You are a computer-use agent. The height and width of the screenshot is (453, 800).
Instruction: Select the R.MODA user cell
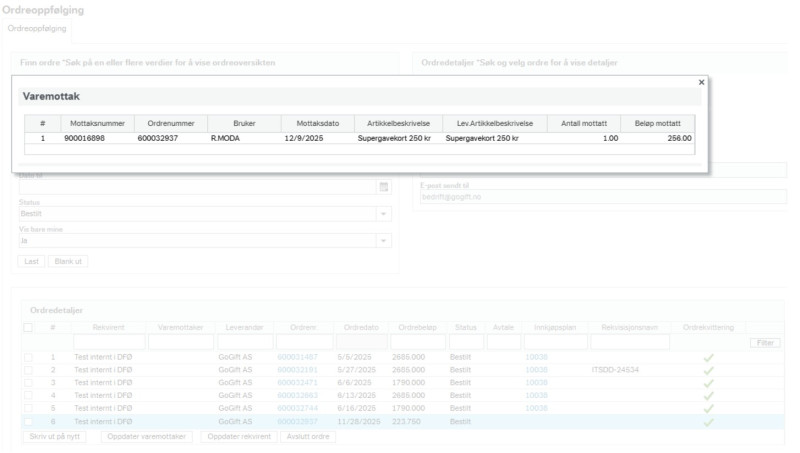[x=244, y=138]
